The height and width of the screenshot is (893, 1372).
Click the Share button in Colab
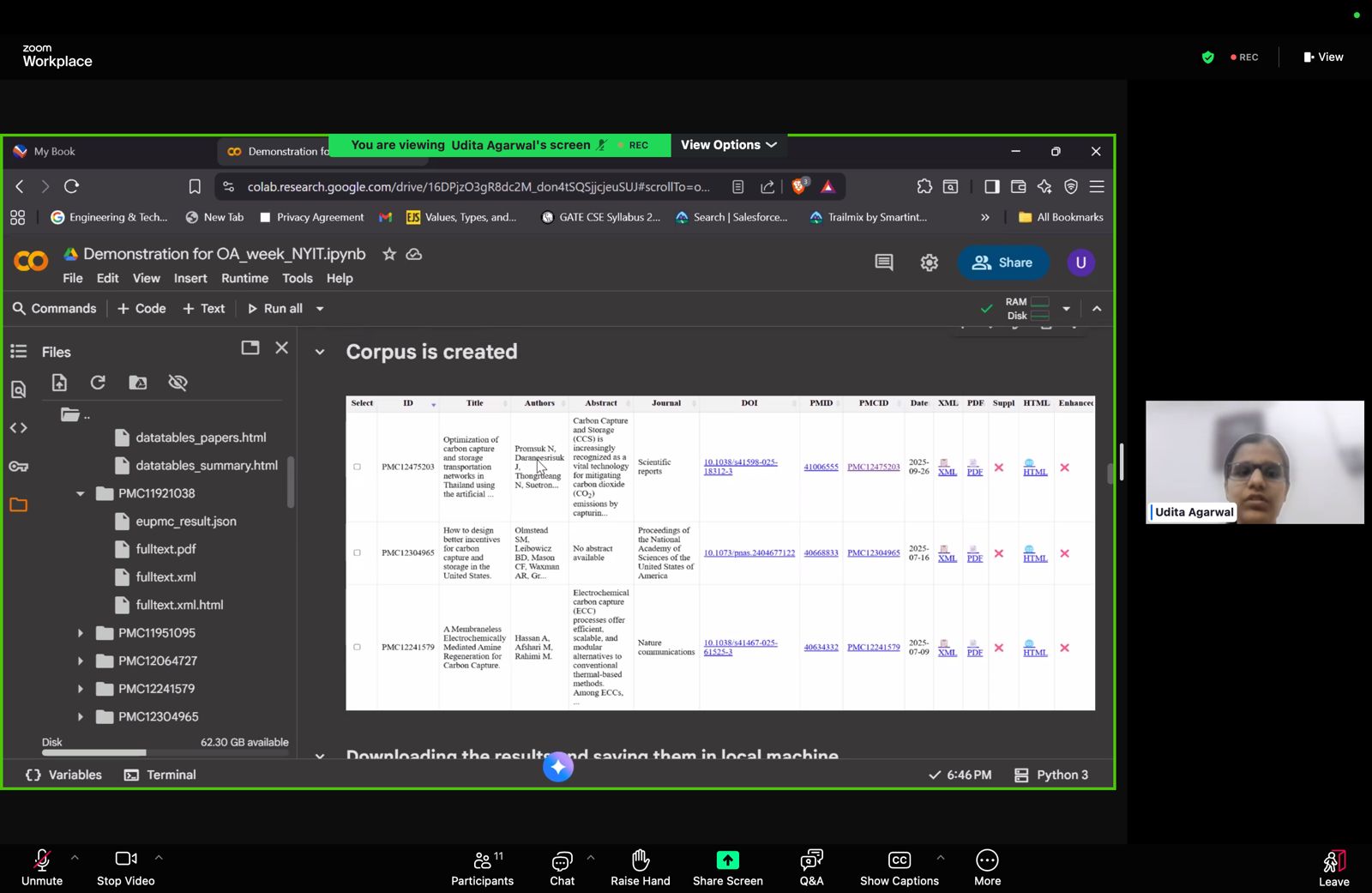click(x=1002, y=262)
